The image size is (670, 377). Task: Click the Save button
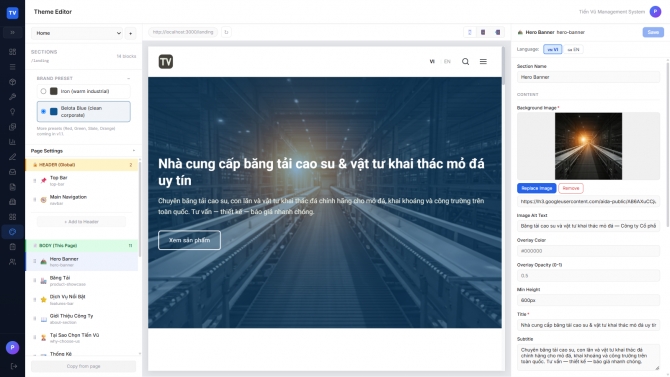[653, 32]
